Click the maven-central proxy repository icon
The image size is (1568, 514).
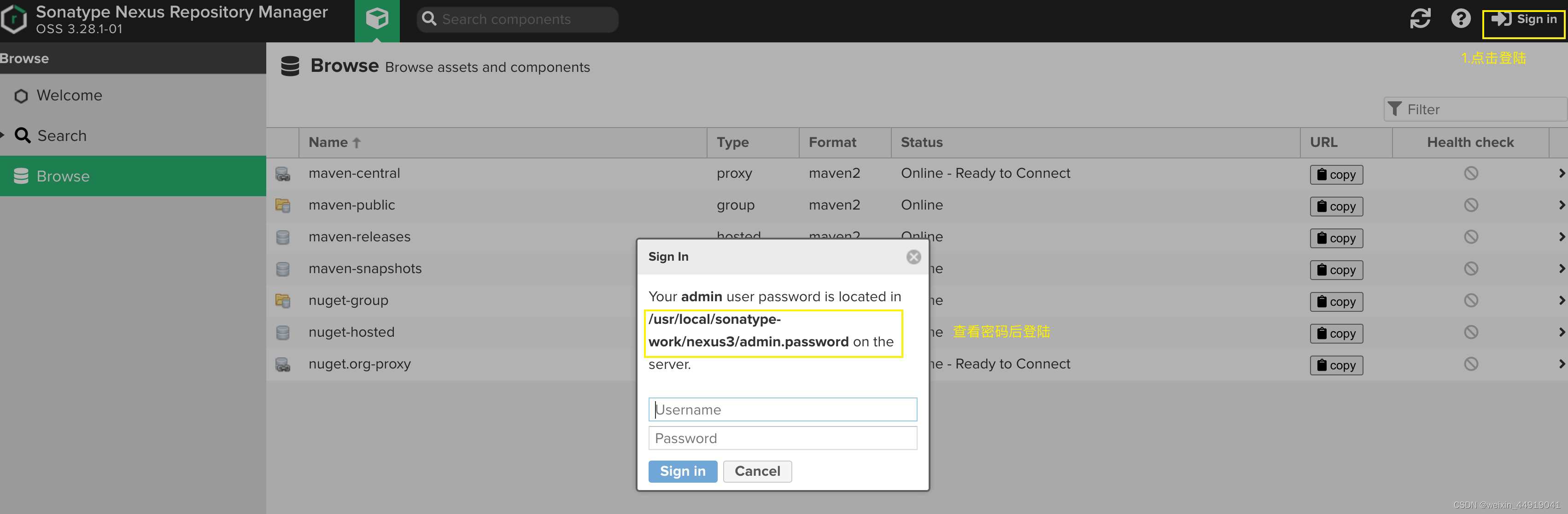click(x=283, y=174)
